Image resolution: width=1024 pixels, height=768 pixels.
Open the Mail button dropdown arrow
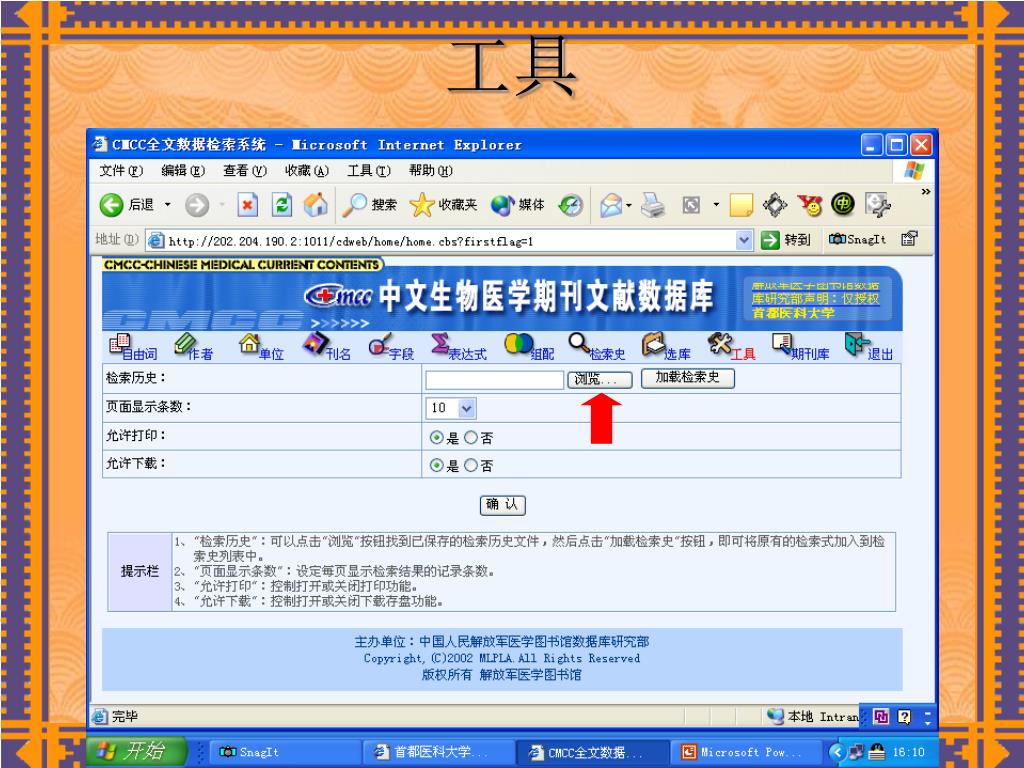tap(628, 206)
